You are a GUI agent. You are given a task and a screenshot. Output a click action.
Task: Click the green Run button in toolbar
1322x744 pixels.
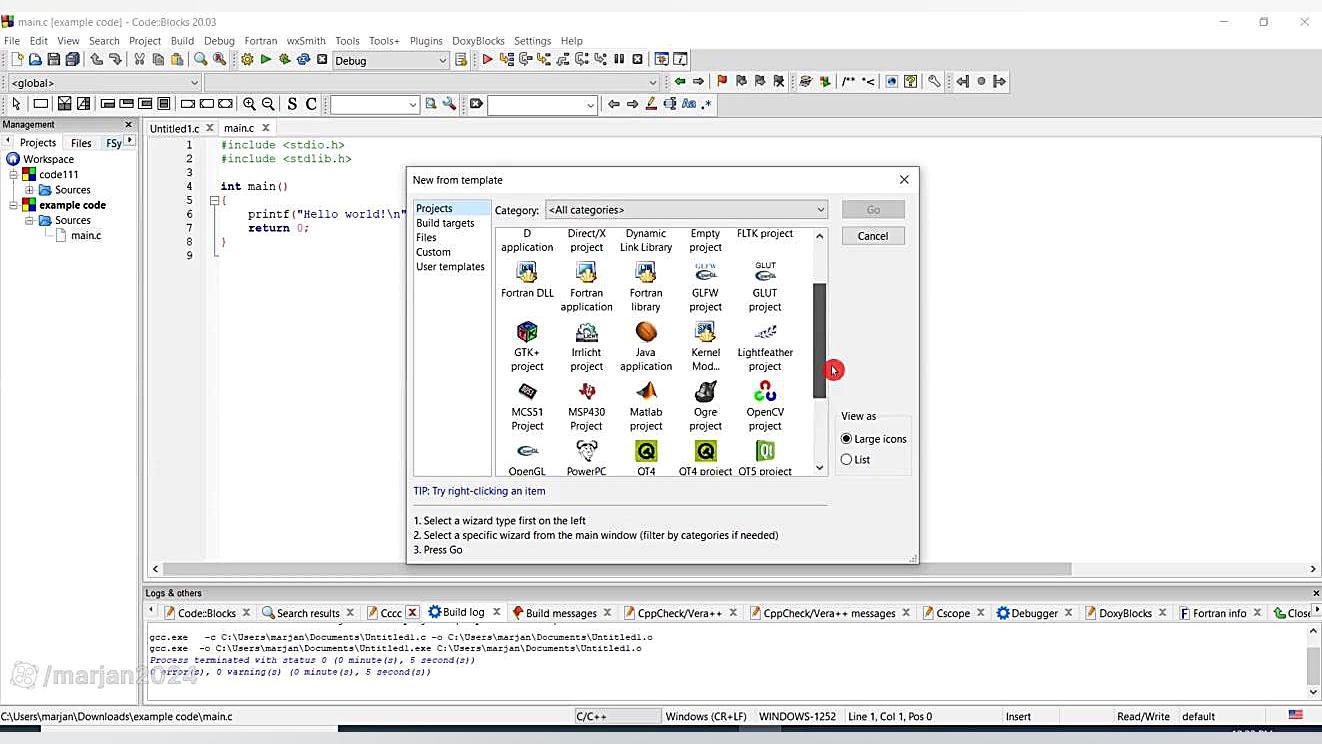pyautogui.click(x=266, y=60)
